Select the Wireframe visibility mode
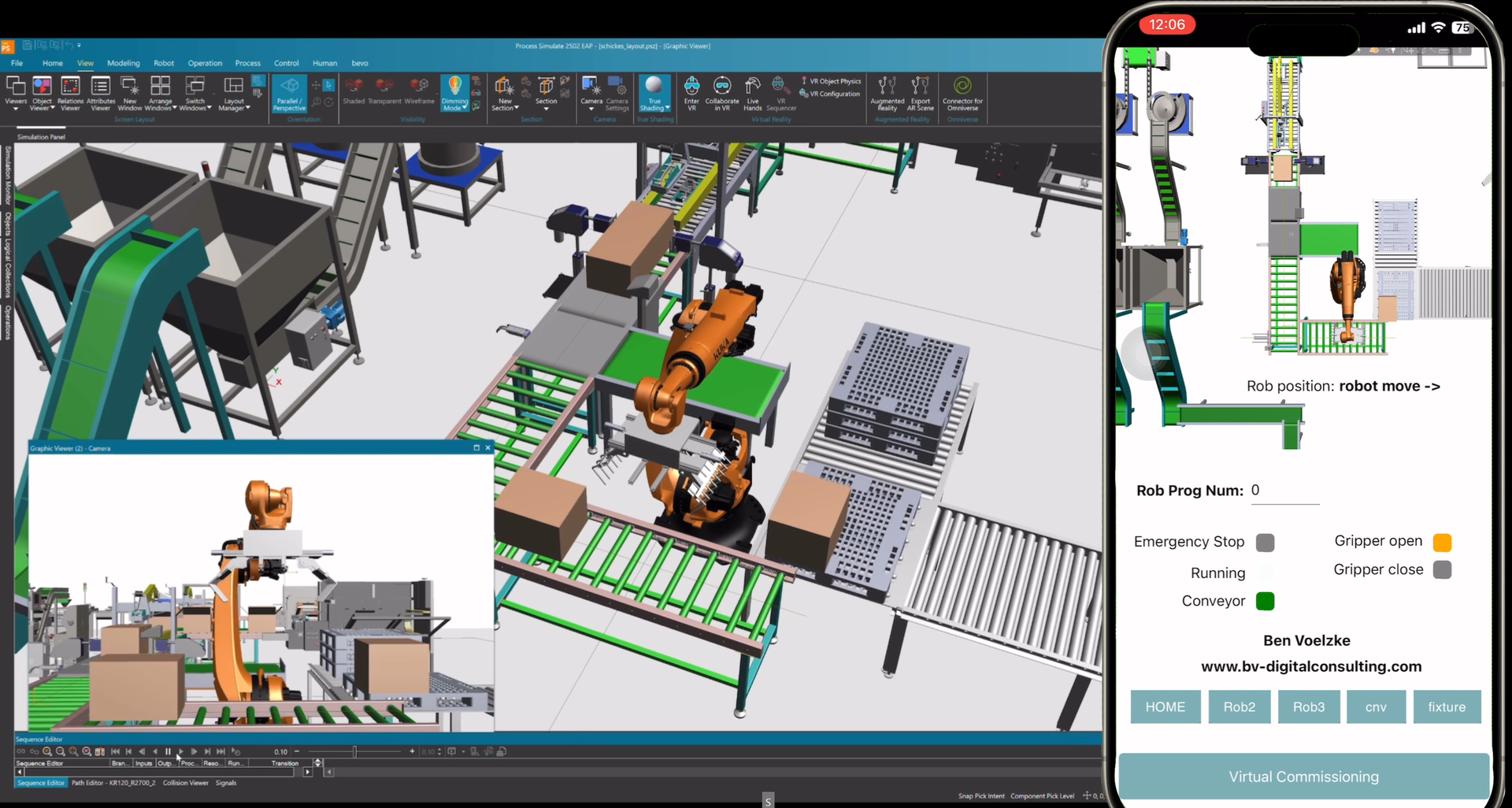Image resolution: width=1512 pixels, height=808 pixels. pyautogui.click(x=419, y=91)
